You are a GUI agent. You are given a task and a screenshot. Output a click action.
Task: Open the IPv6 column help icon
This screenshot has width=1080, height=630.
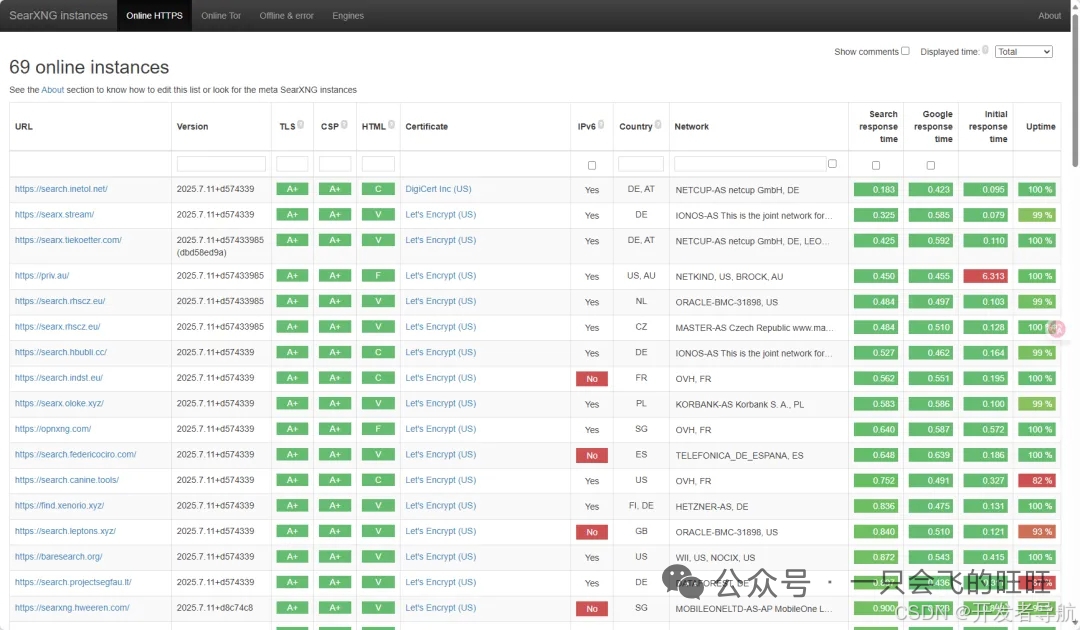tap(601, 125)
